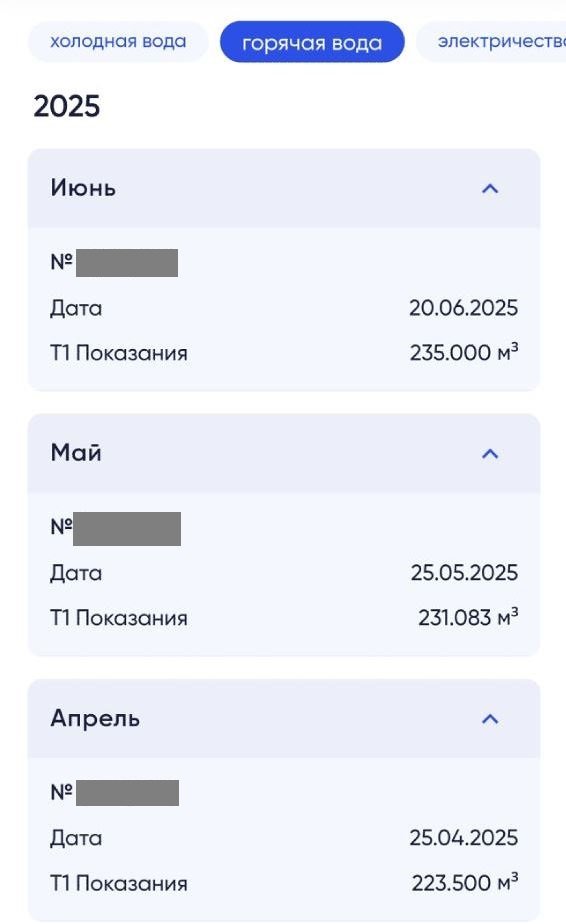Screen dimensions: 566x924
Task: Select the reading 231.083 м³
Action: (x=468, y=617)
